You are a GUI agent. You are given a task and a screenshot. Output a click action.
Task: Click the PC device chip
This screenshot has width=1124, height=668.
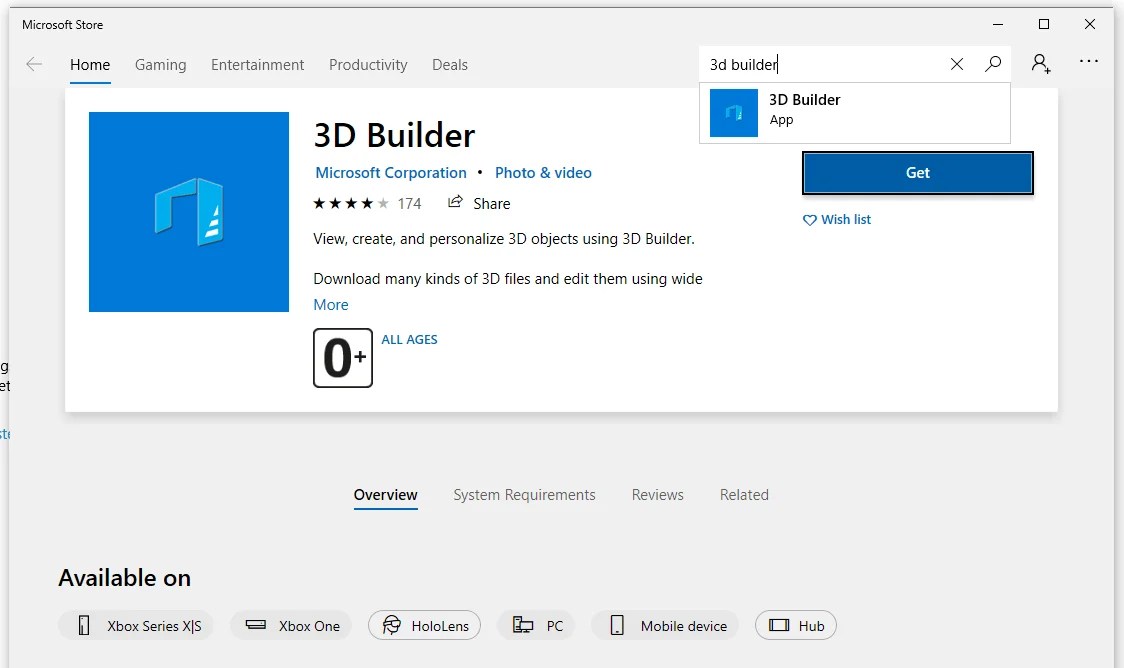click(x=535, y=626)
